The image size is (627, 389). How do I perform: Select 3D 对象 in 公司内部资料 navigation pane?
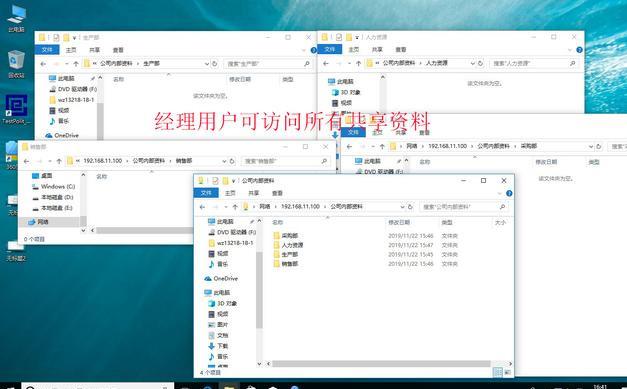(x=223, y=303)
